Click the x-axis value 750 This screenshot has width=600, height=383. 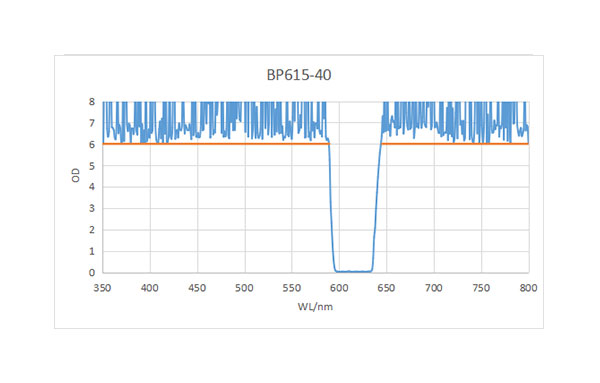click(x=481, y=288)
